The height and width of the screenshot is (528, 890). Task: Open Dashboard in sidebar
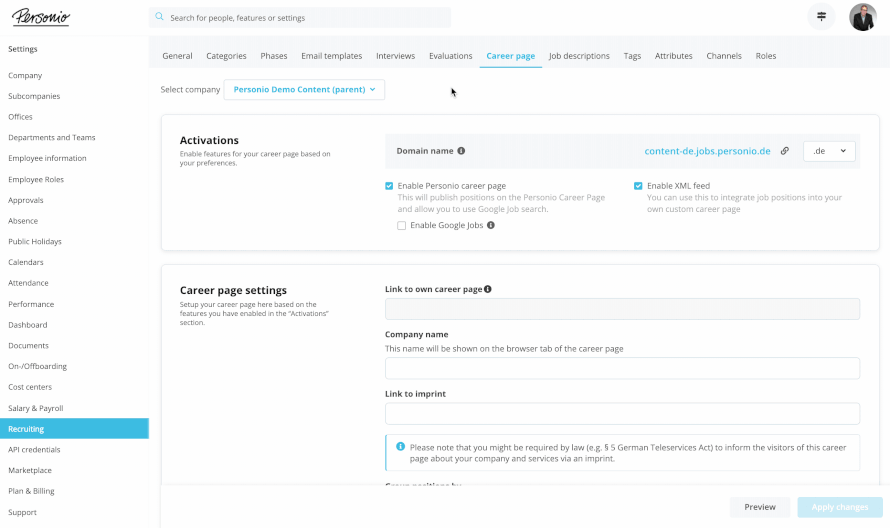click(x=28, y=325)
